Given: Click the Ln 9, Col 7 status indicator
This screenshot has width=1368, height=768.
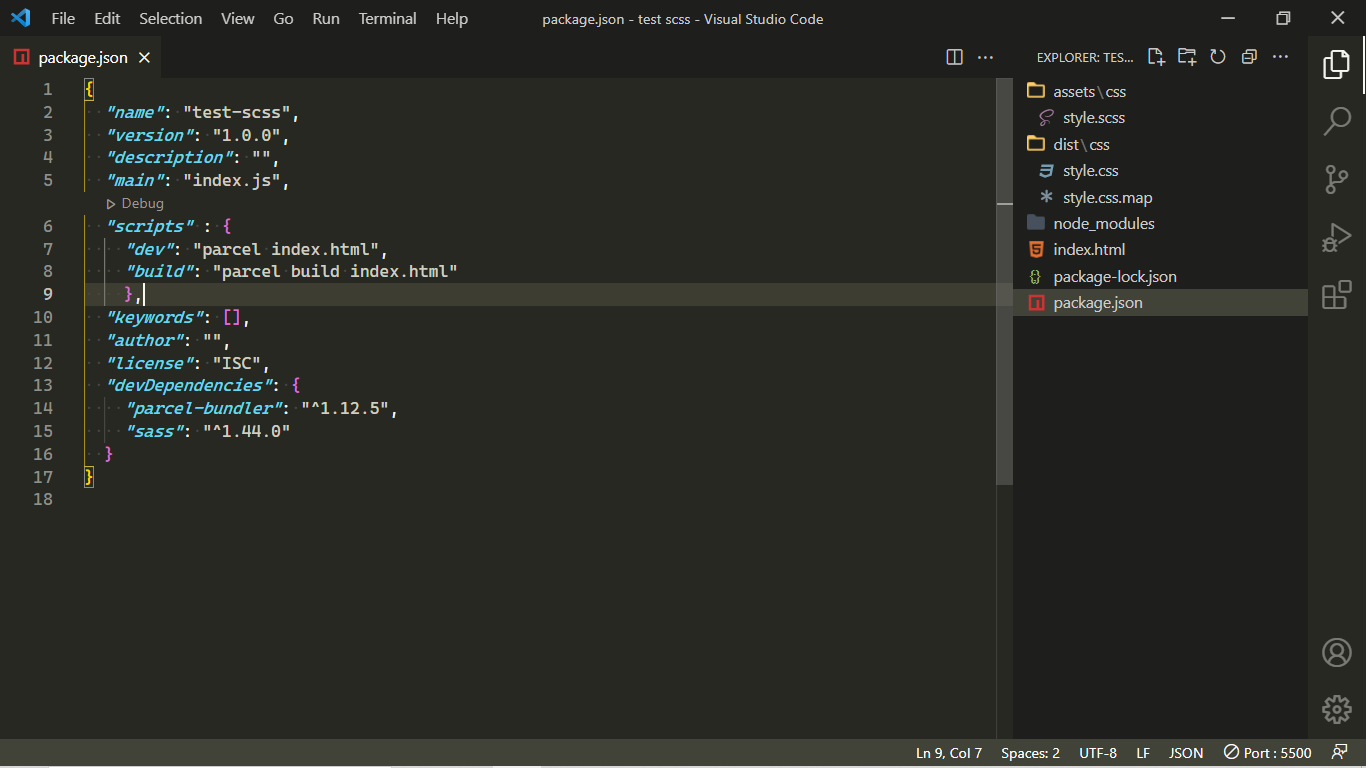Looking at the screenshot, I should coord(949,753).
